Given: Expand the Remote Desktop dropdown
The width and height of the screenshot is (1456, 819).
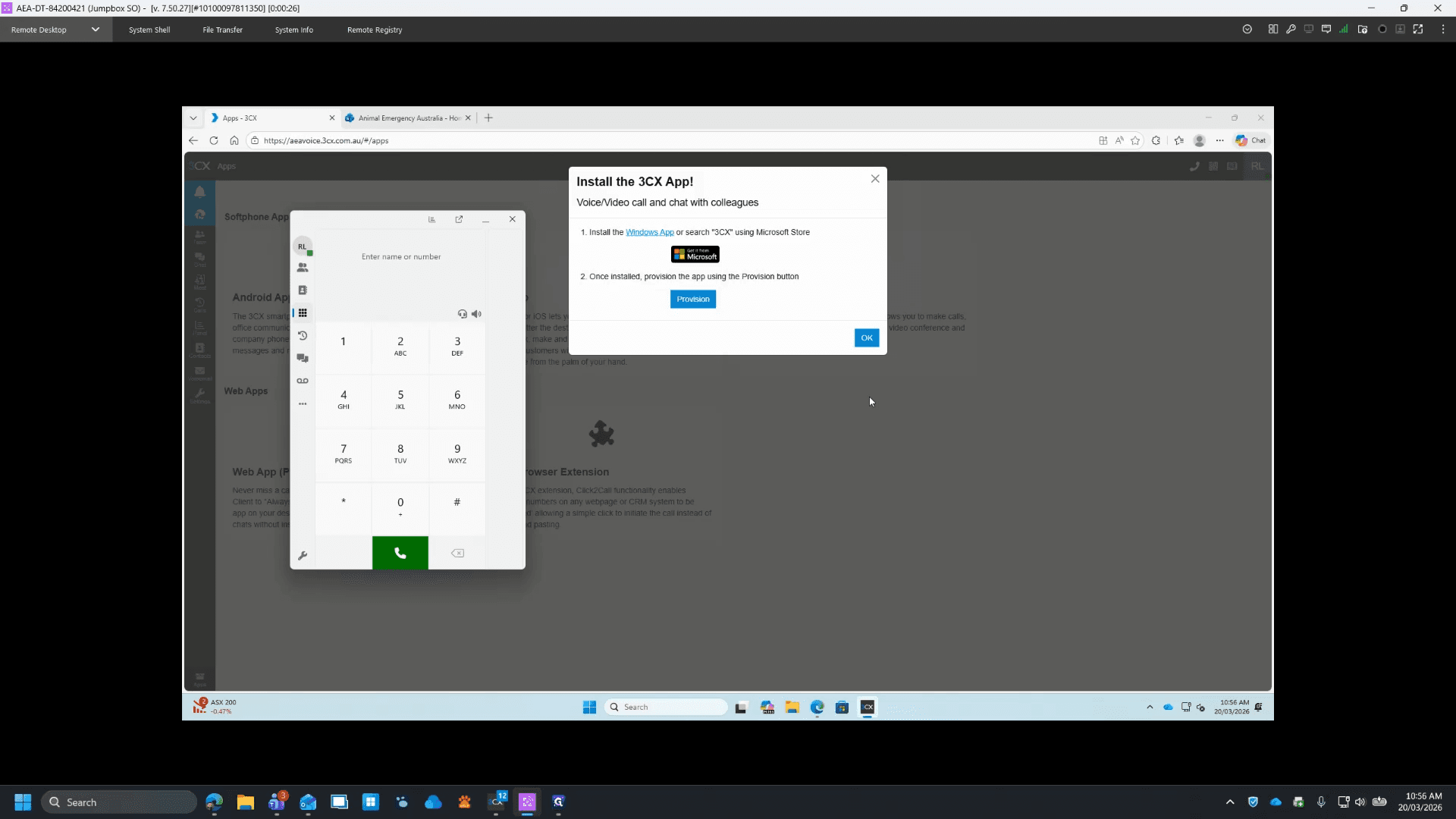Looking at the screenshot, I should [x=96, y=30].
